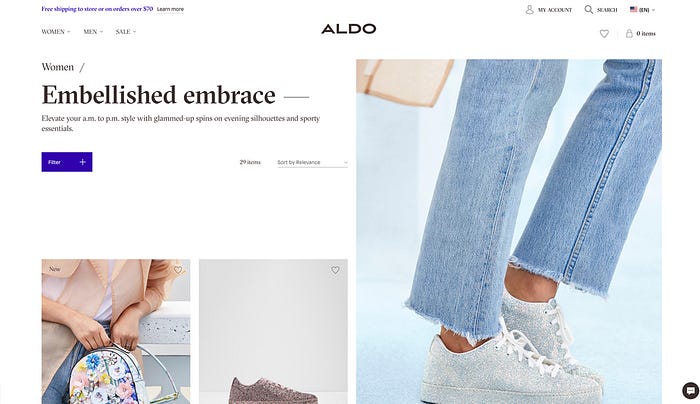Open the My Account user icon
700x404 pixels.
click(529, 9)
